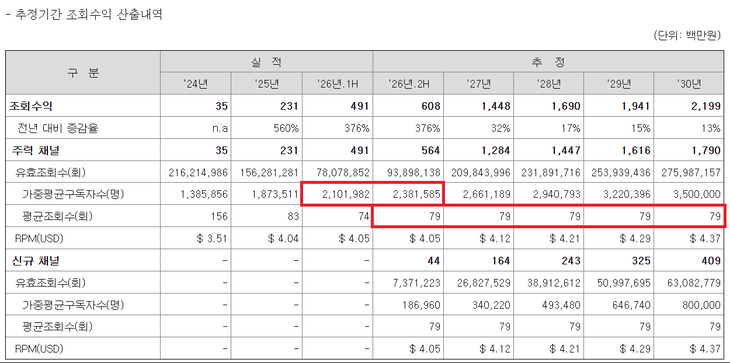Click subscriber count 800,000
The image size is (730, 363).
coord(703,305)
